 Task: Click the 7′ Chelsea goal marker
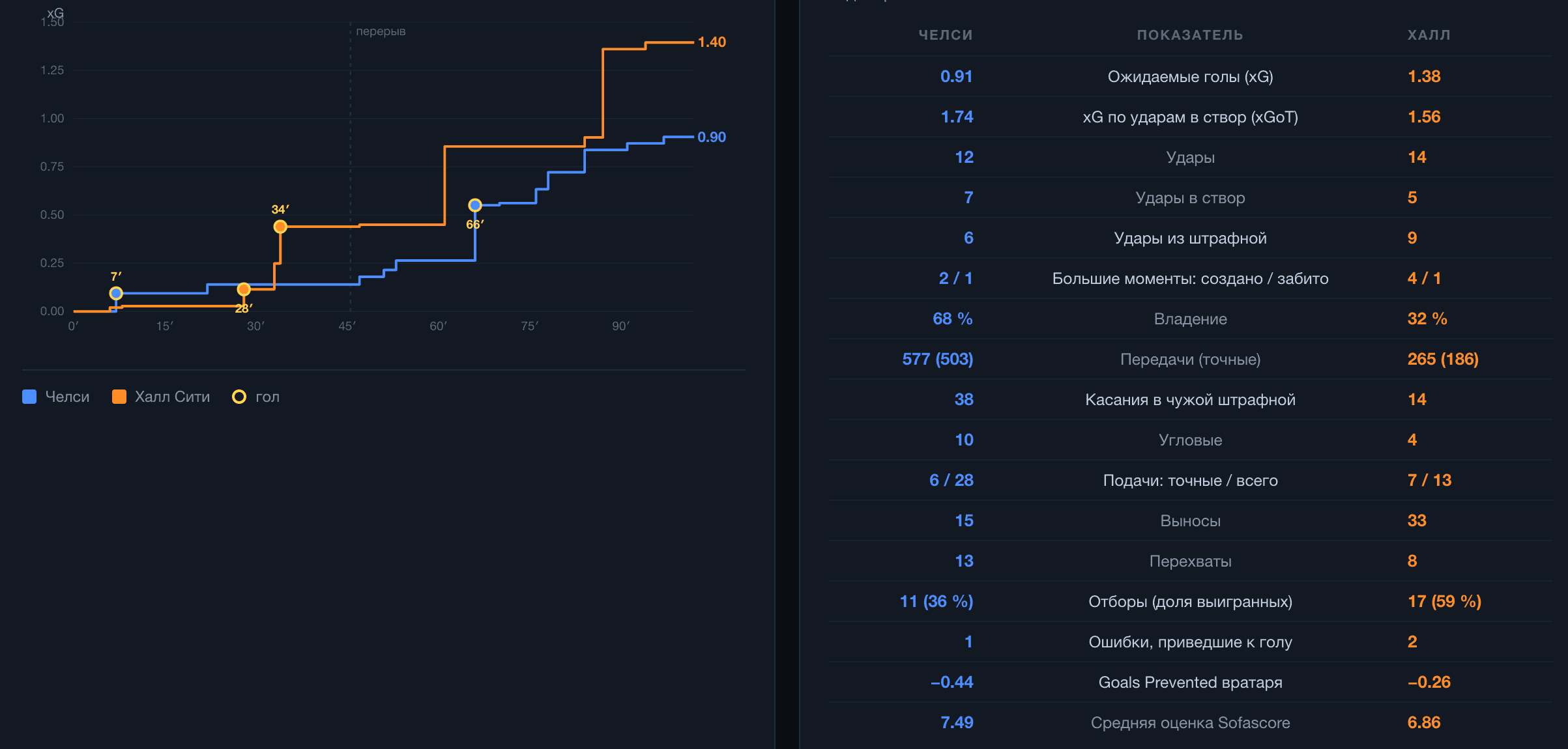[116, 293]
